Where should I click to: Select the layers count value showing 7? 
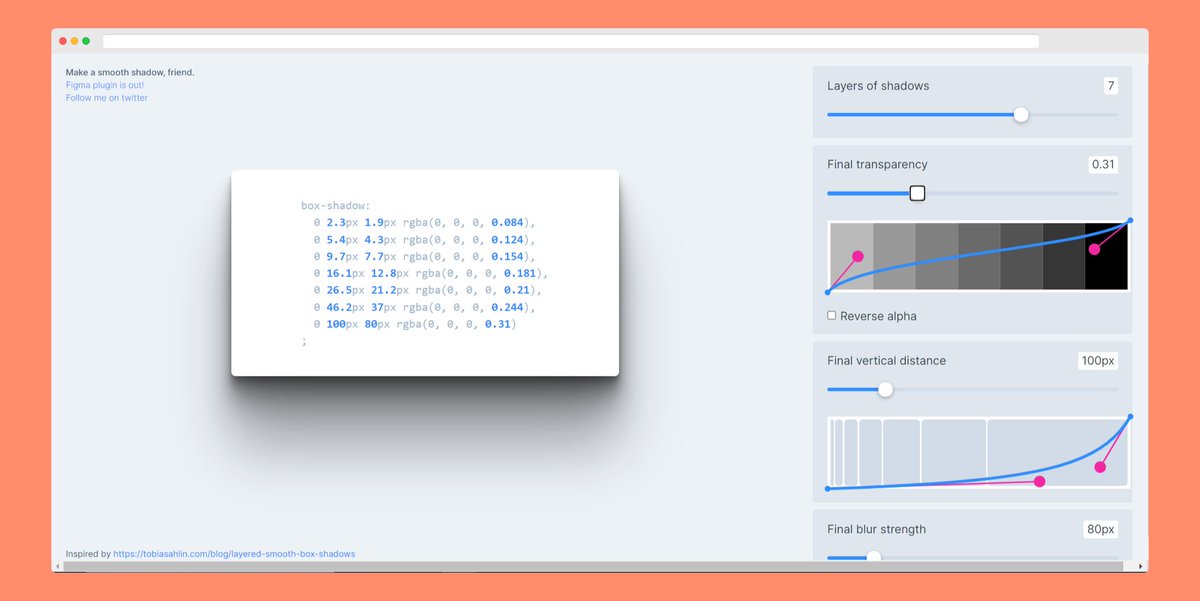(x=1110, y=85)
